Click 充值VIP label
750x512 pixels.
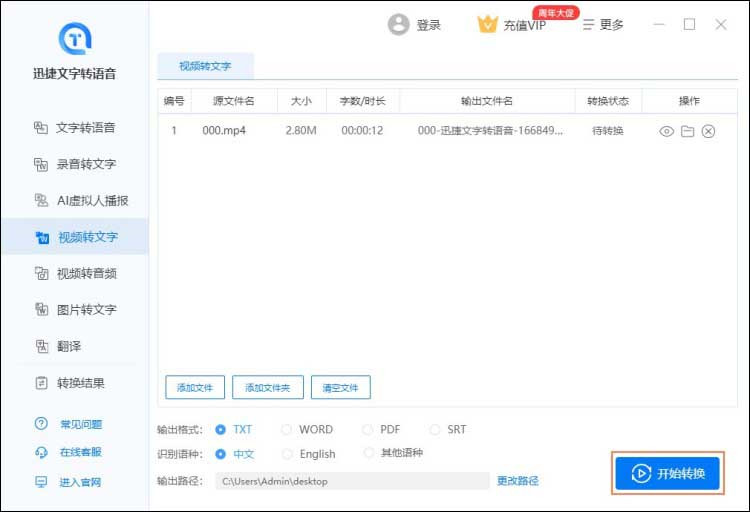tap(525, 26)
